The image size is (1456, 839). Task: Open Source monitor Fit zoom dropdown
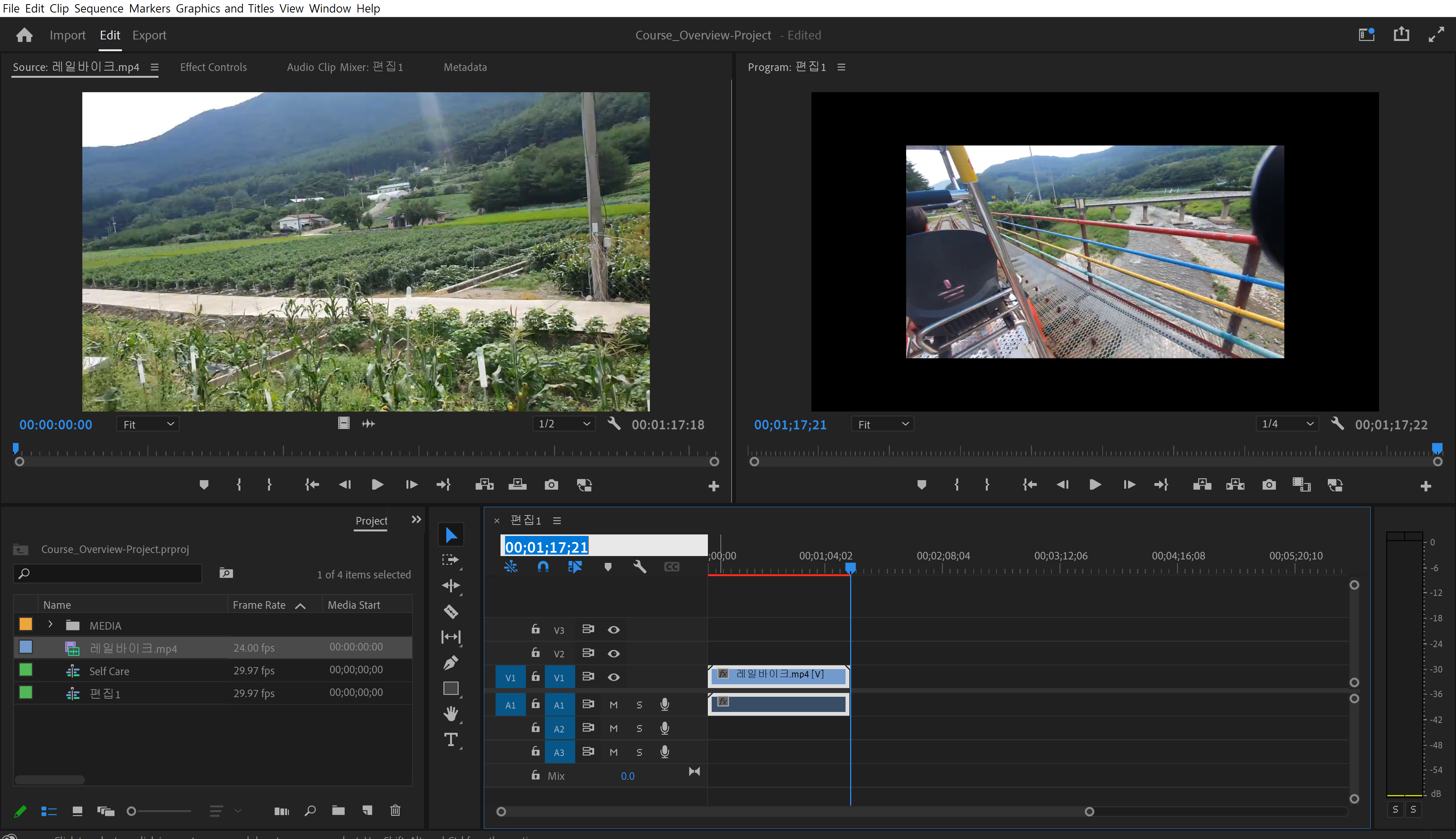148,425
